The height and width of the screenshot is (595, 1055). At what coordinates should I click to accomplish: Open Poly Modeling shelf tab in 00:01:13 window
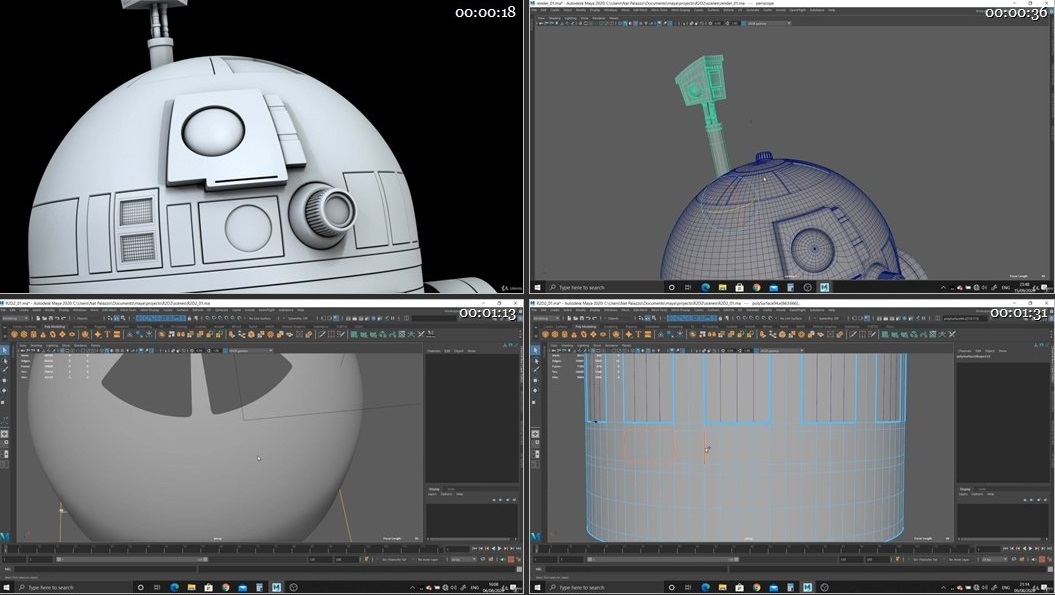[54, 326]
